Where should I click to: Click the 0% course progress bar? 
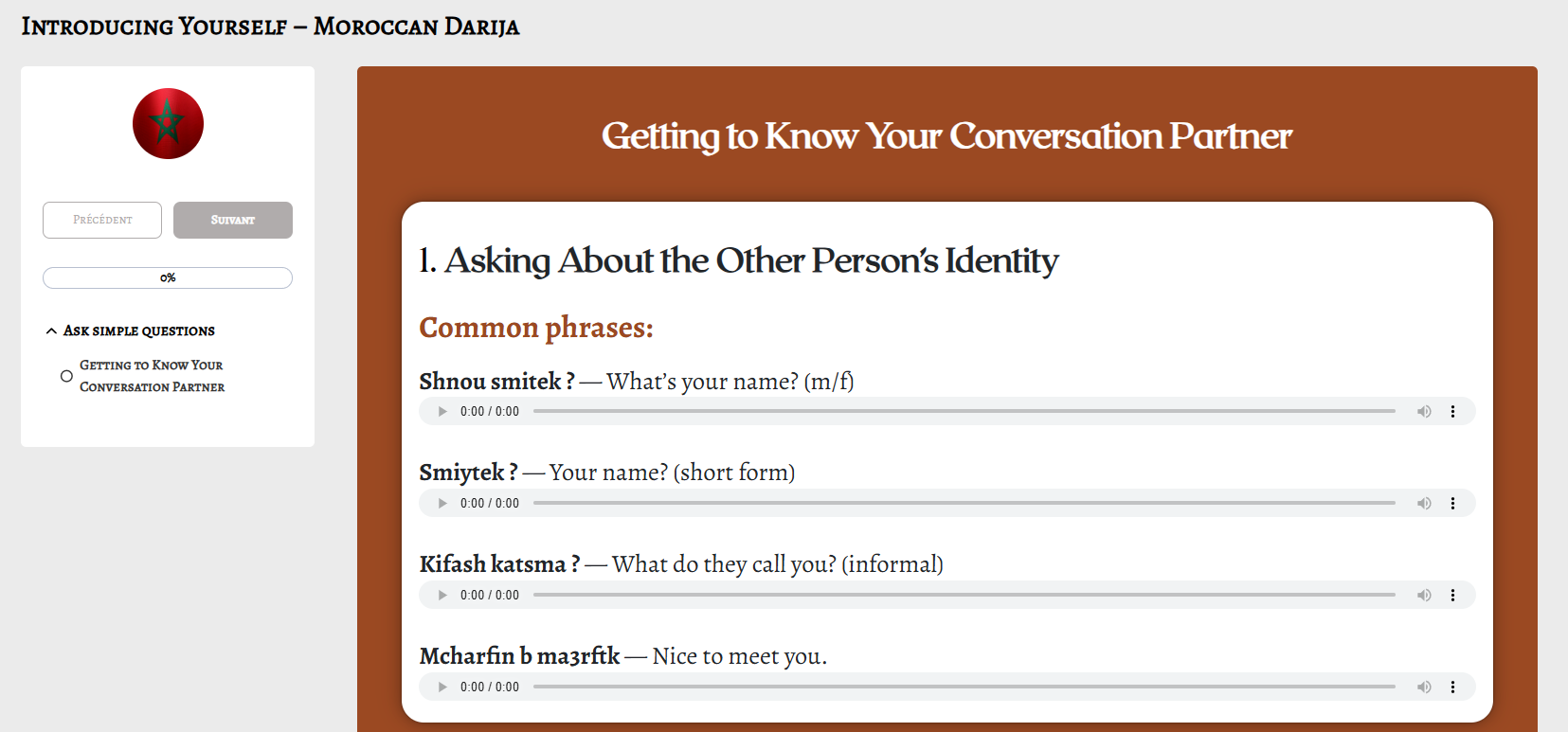tap(168, 278)
